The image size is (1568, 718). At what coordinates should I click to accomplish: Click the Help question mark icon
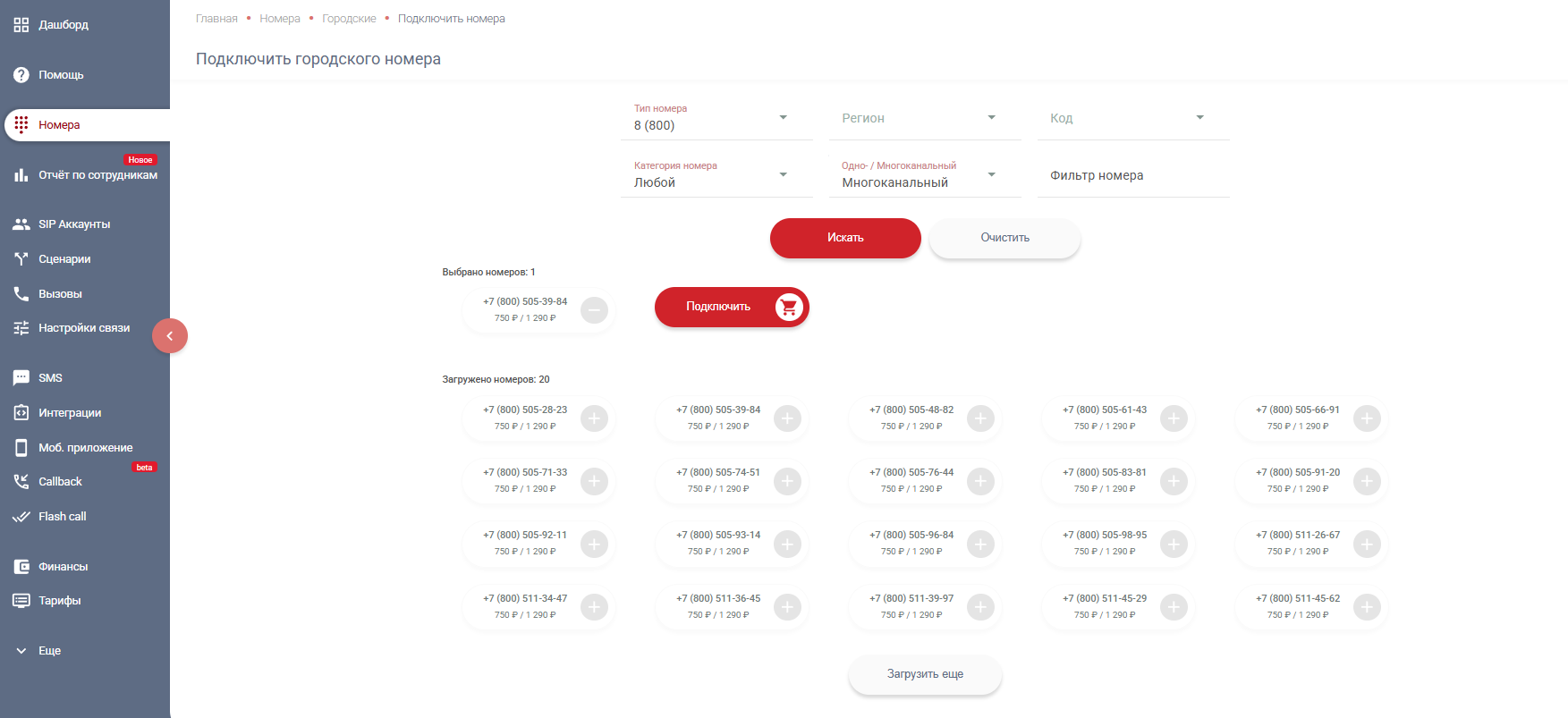(21, 75)
